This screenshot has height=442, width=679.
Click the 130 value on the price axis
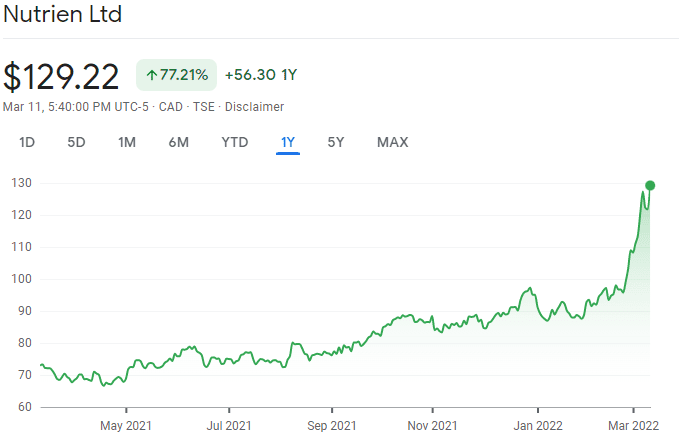coord(22,183)
